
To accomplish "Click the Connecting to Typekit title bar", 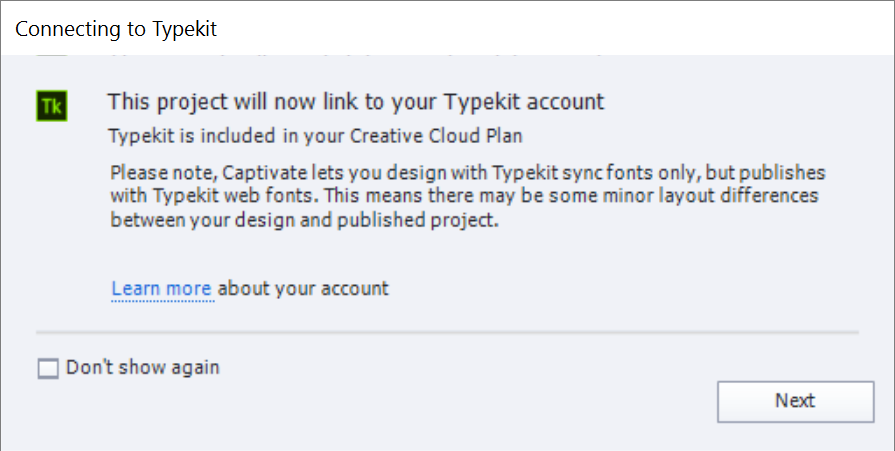I will tap(447, 29).
